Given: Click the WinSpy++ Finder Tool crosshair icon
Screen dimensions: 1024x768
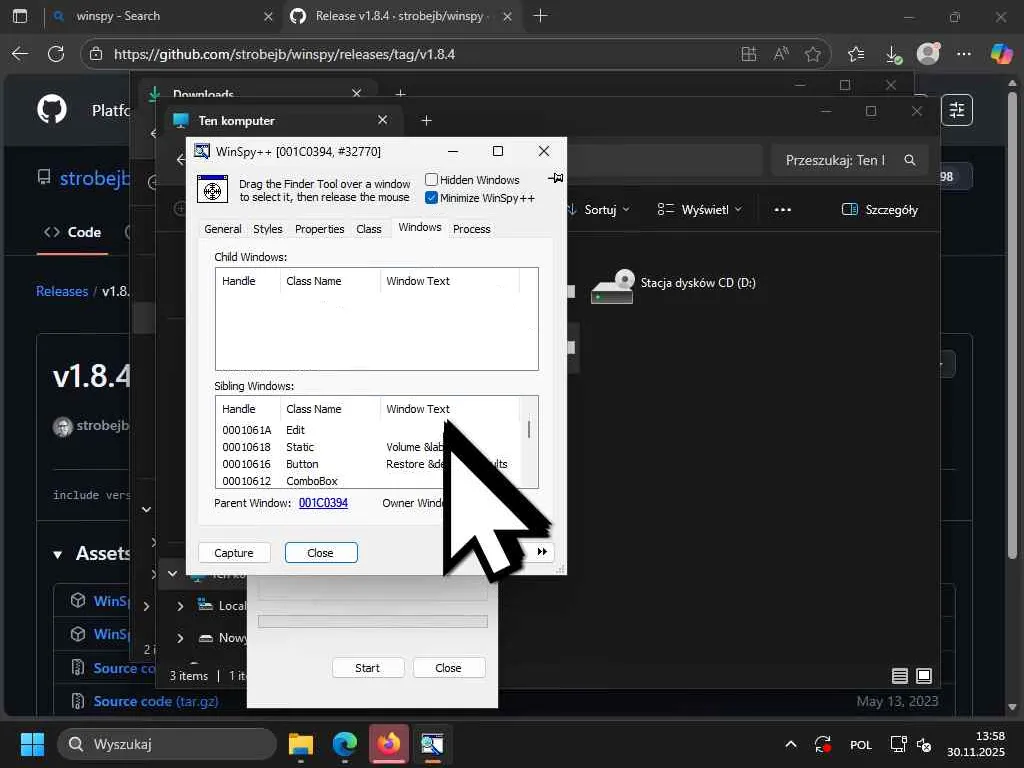Looking at the screenshot, I should coord(212,190).
